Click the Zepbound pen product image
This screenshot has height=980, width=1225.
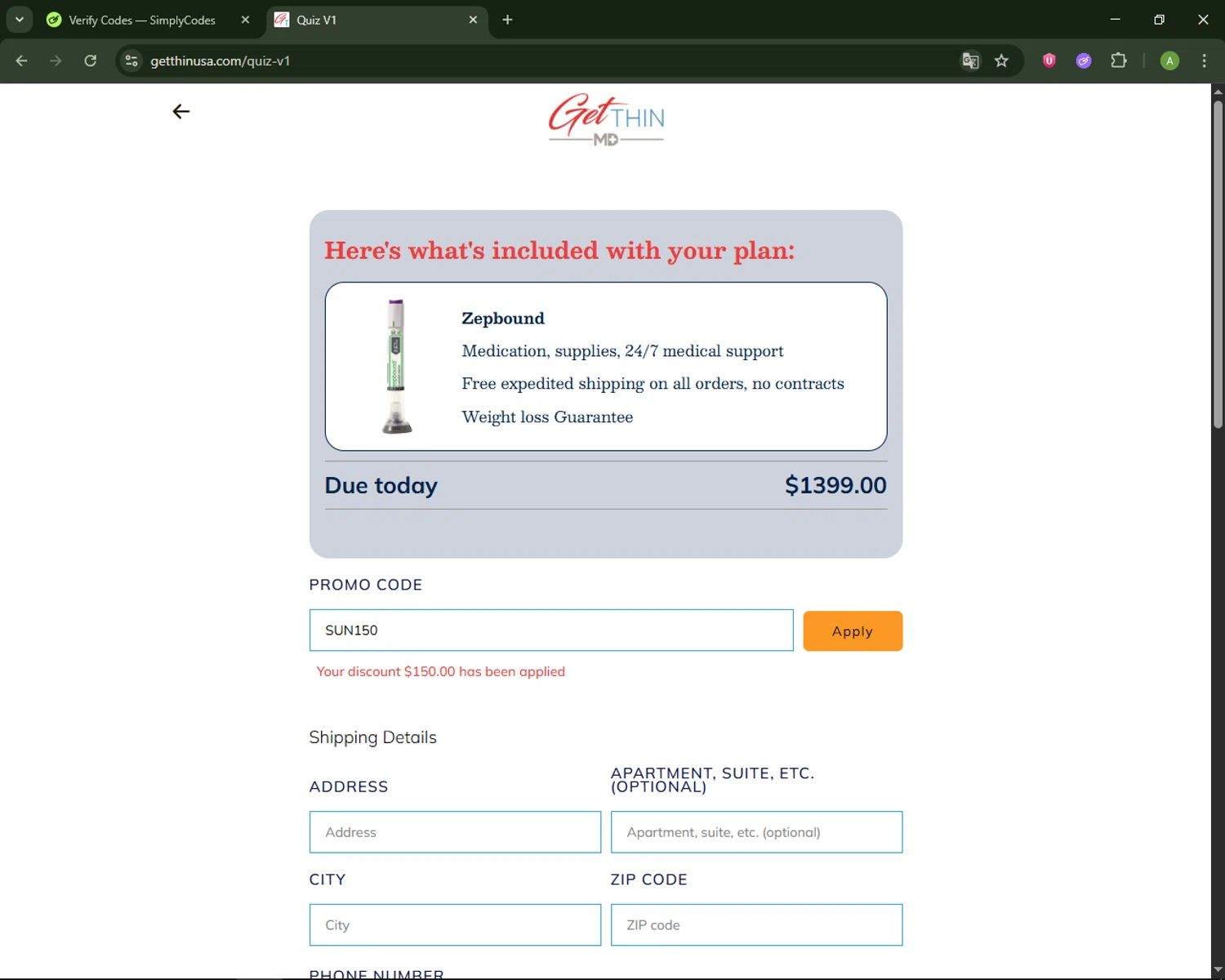396,366
